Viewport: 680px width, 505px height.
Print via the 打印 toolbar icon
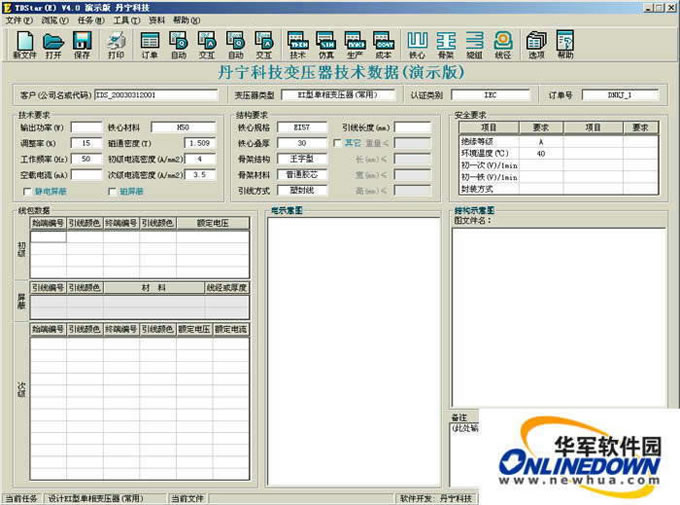(x=116, y=44)
